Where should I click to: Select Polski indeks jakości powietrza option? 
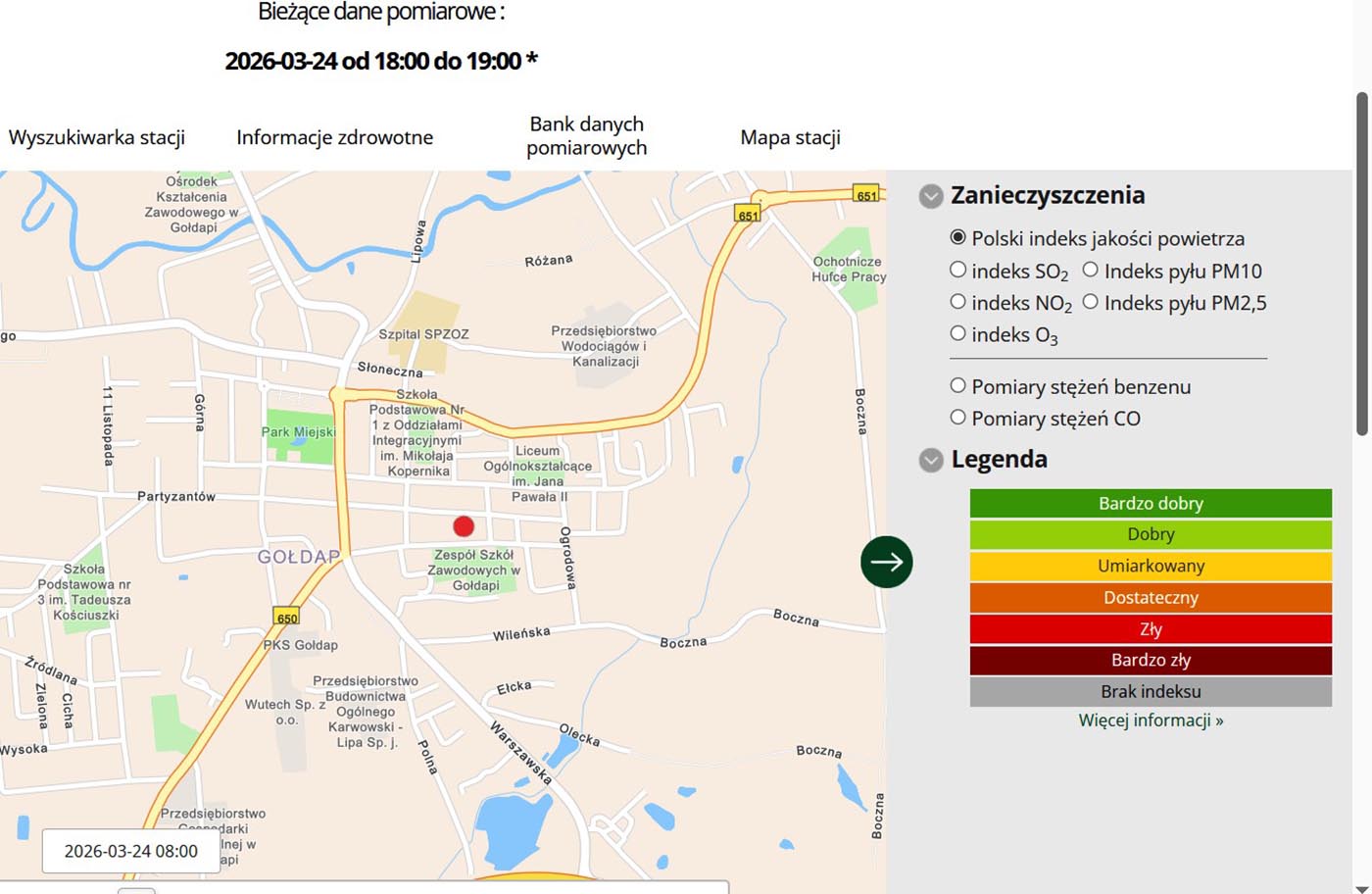(958, 238)
